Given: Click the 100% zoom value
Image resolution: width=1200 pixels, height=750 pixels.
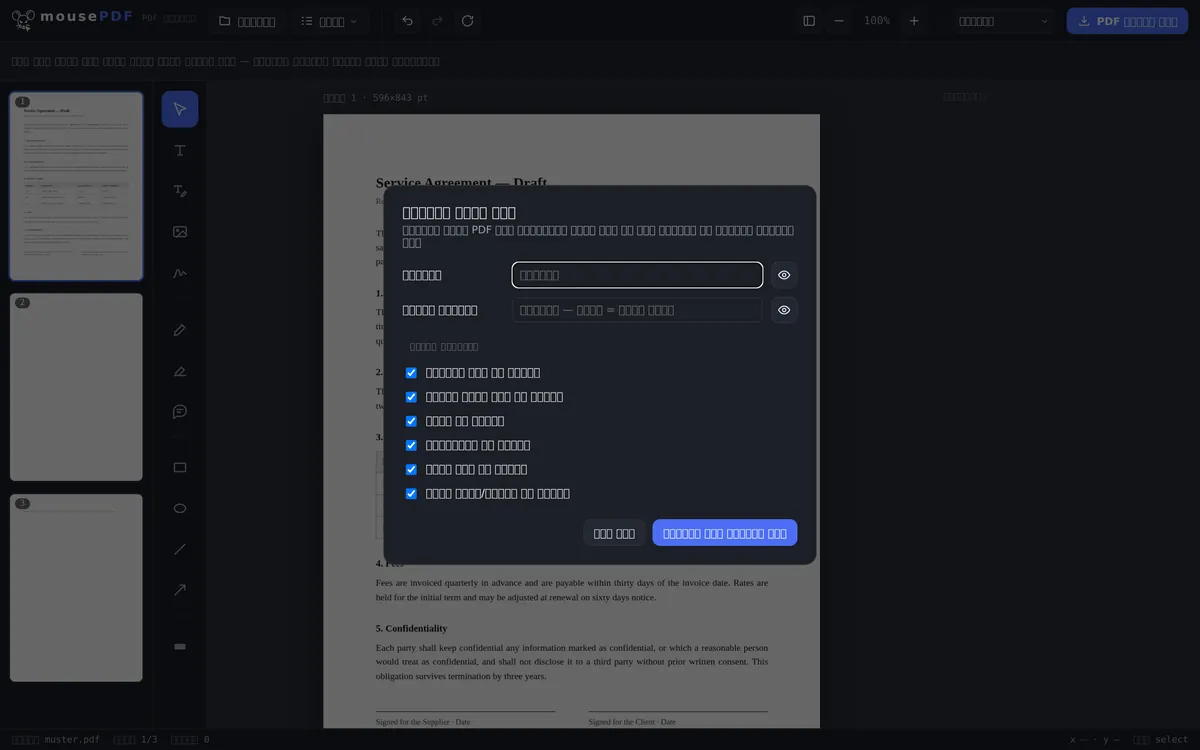Looking at the screenshot, I should tap(877, 21).
